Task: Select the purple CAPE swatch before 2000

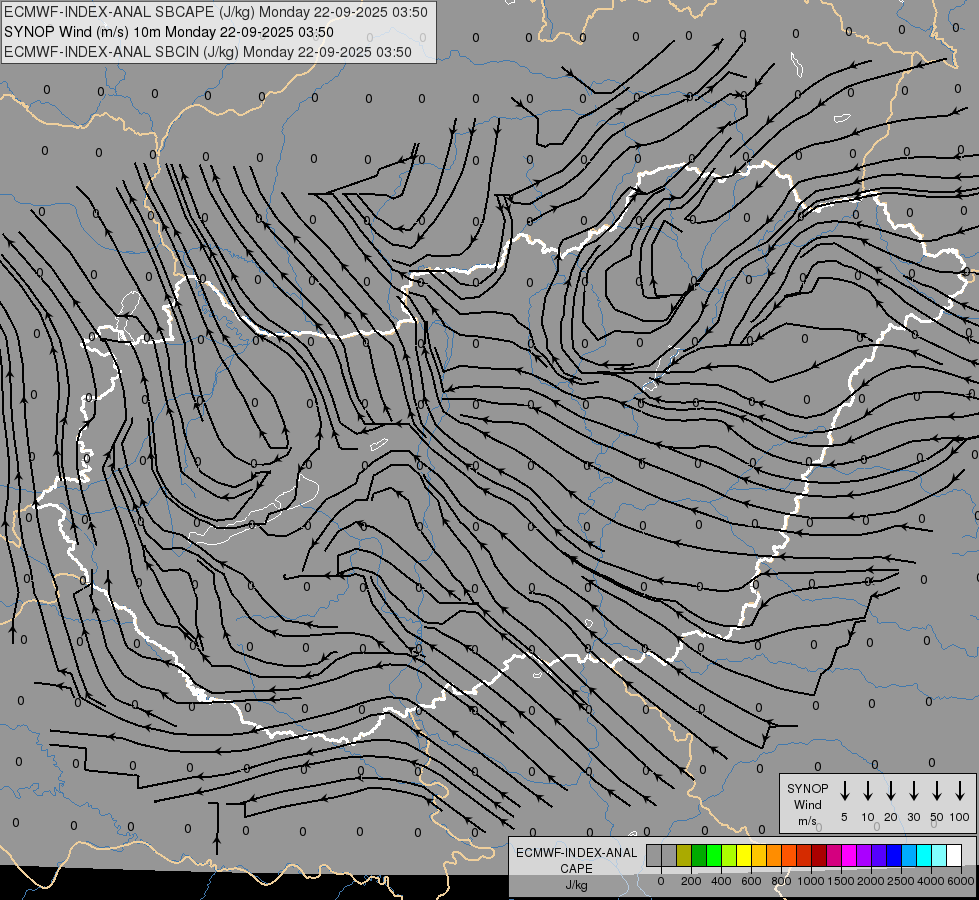Action: click(x=863, y=855)
